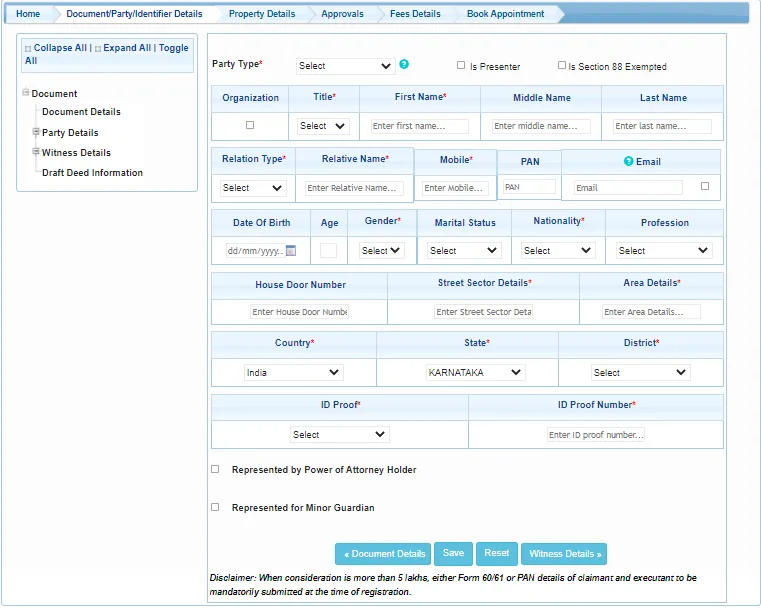Expand the ID Proof select list
Screen dimensions: 761x608
[x=339, y=435]
